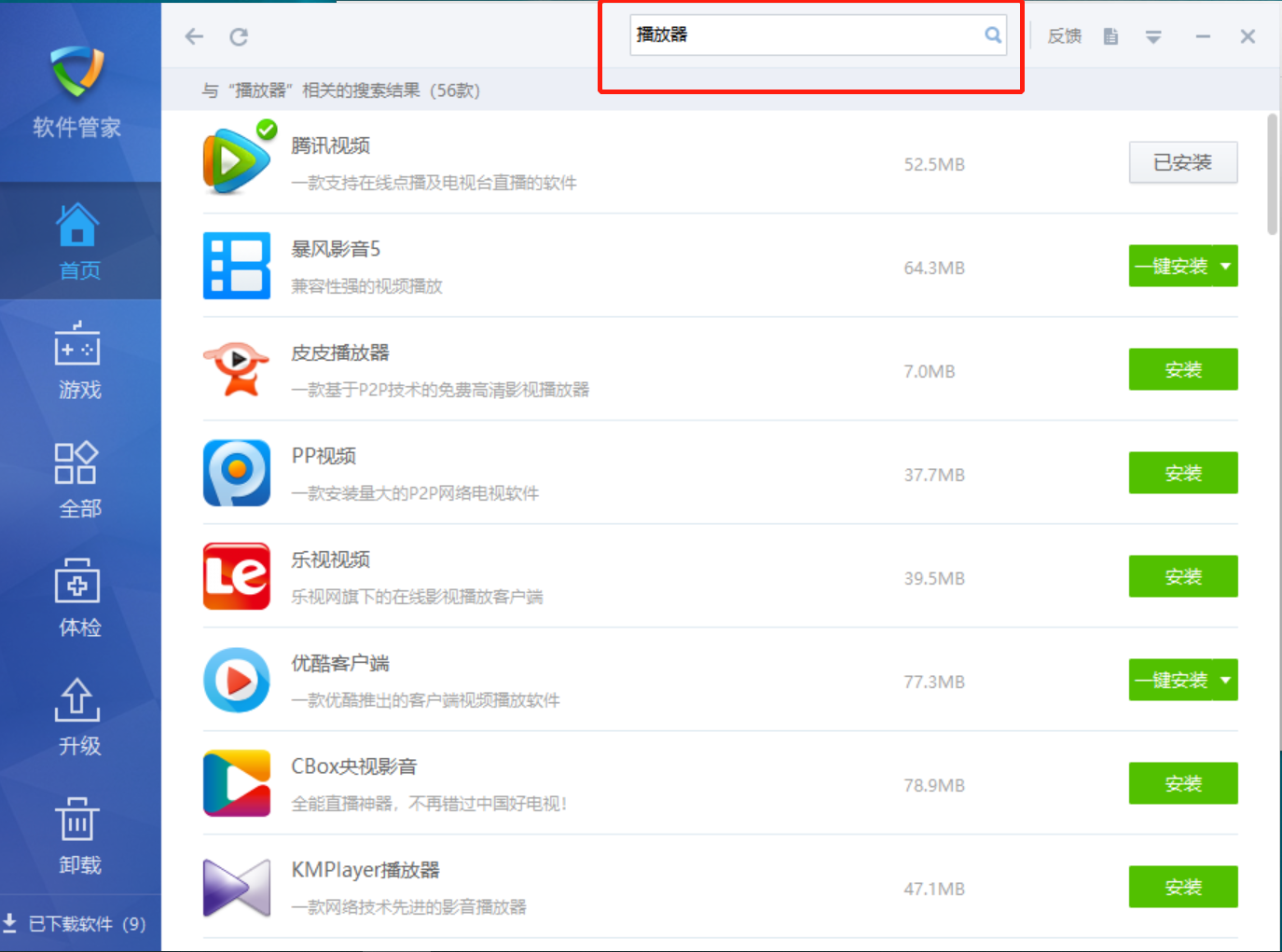Click description 兼容性强的视频播放
The width and height of the screenshot is (1282, 952).
point(366,285)
